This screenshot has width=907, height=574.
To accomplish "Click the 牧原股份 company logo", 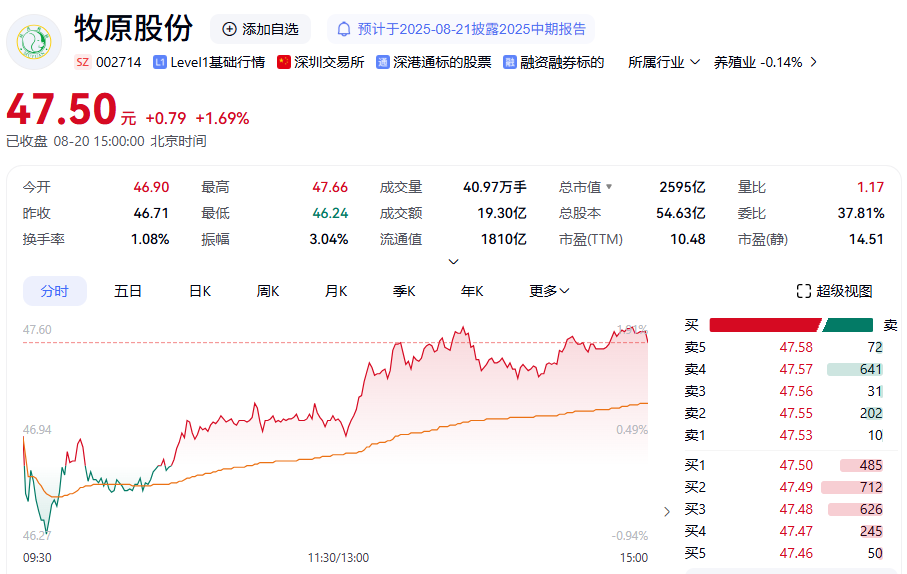I will pos(34,42).
